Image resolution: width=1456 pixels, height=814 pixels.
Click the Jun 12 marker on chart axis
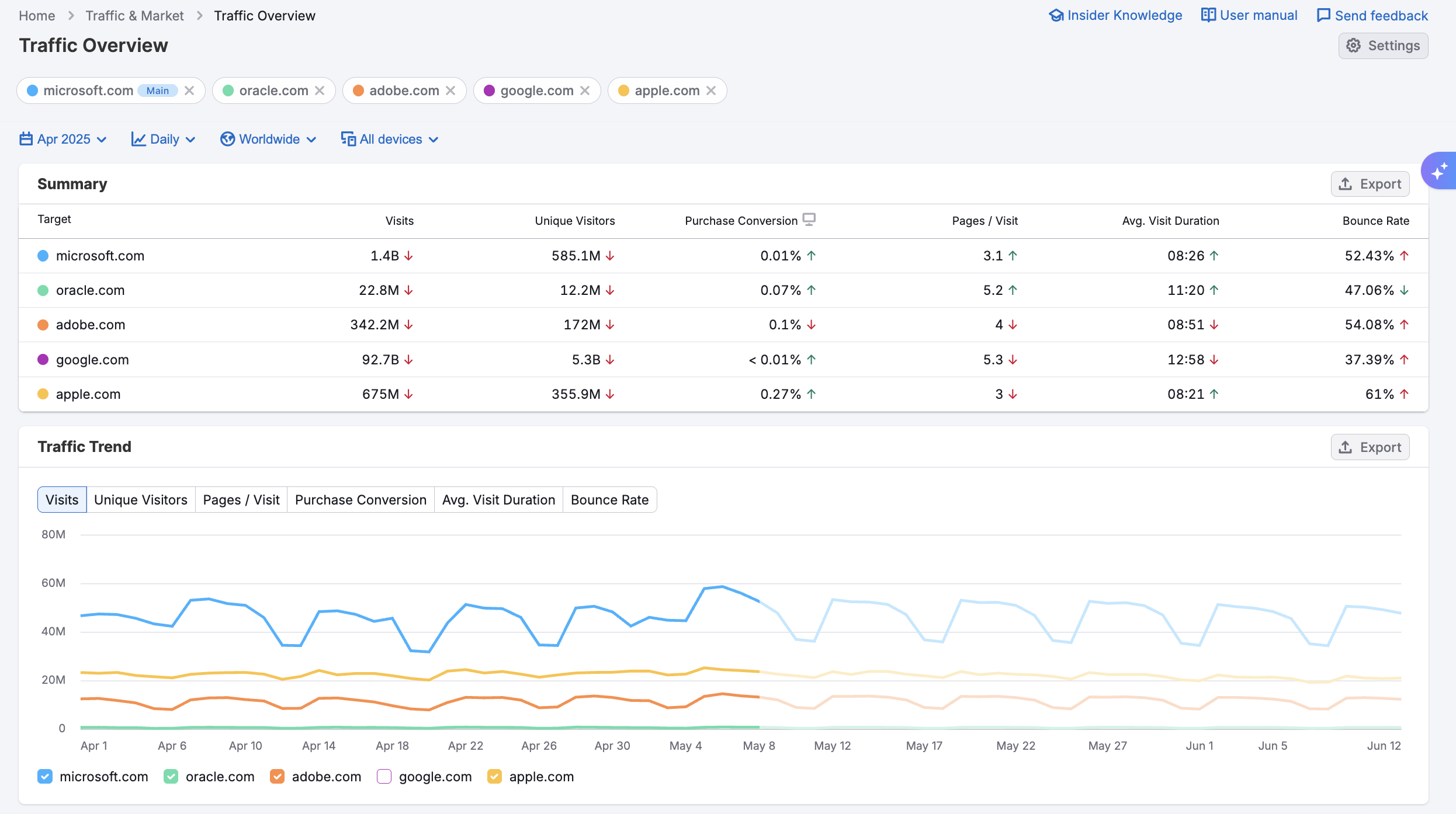(1384, 746)
